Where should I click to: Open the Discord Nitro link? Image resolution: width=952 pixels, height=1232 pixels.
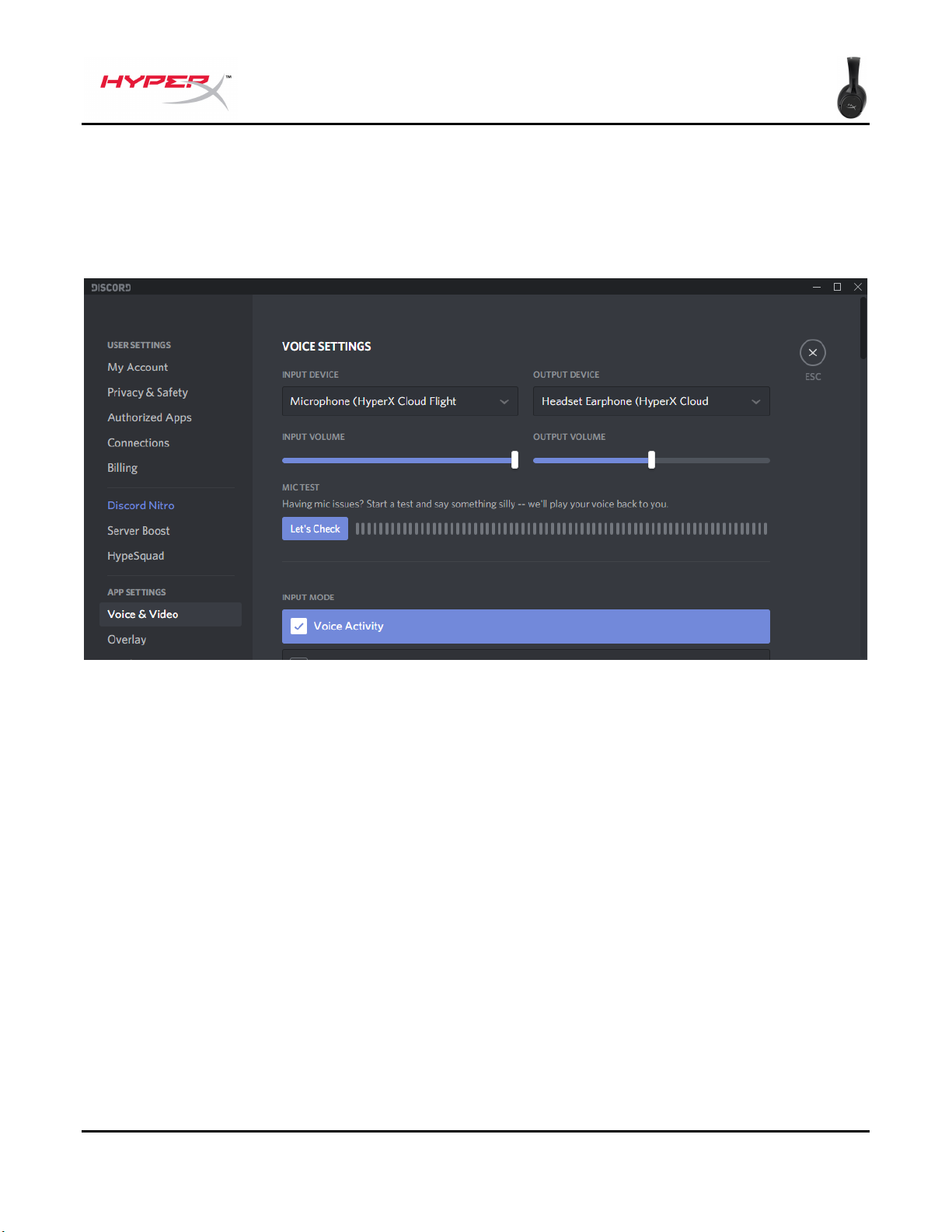pyautogui.click(x=141, y=505)
